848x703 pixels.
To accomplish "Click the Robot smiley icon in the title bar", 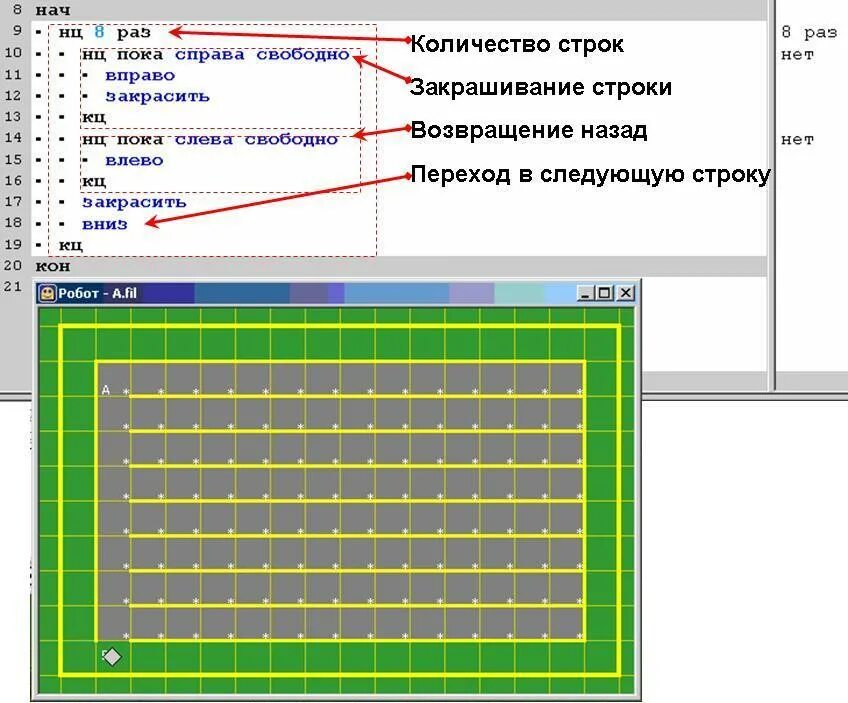I will 45,294.
